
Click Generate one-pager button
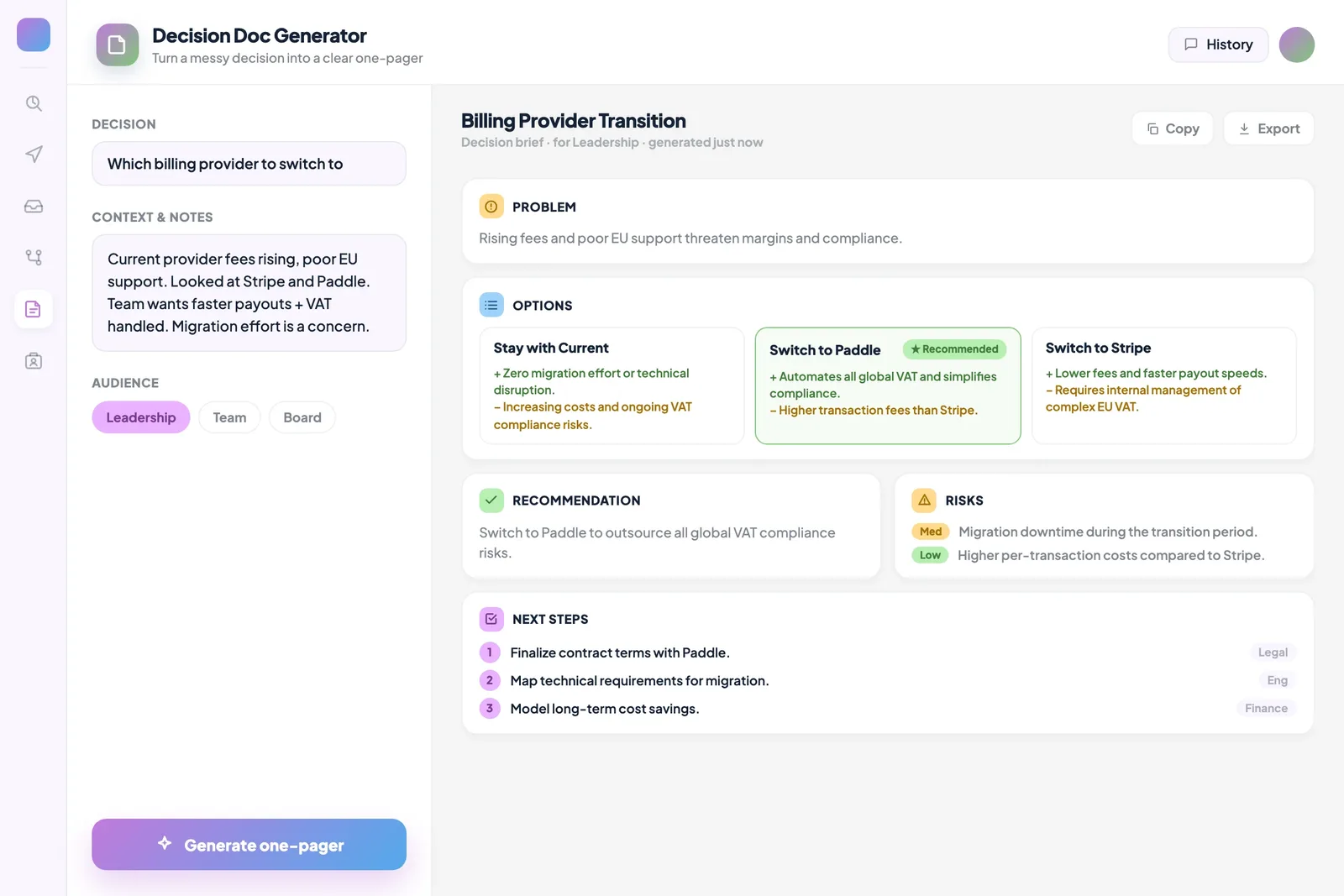[249, 845]
